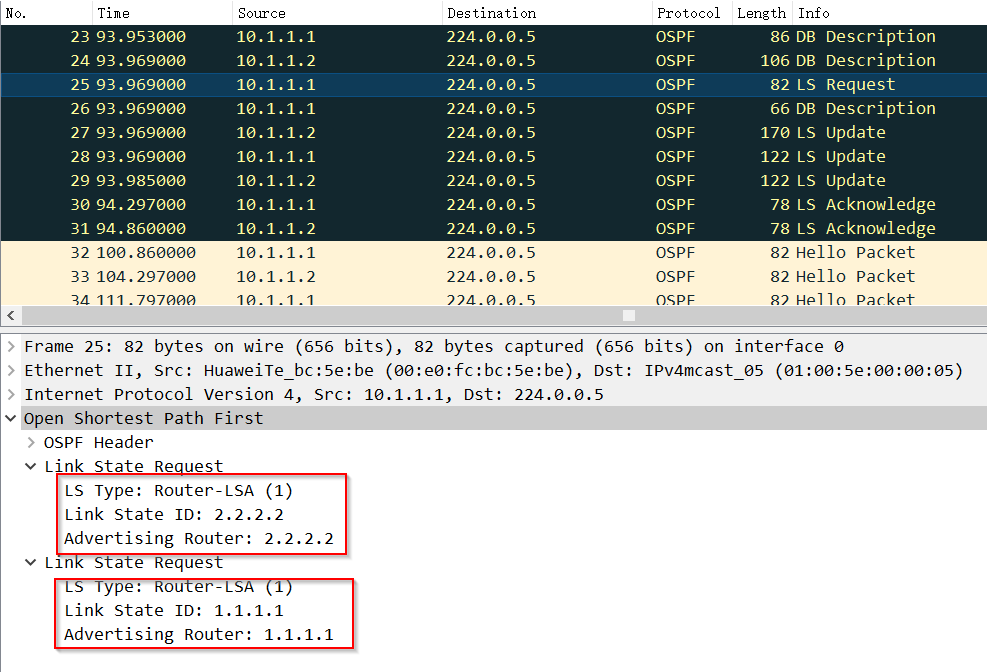Sort packets by the No. column header
The width and height of the screenshot is (988, 672).
47,13
